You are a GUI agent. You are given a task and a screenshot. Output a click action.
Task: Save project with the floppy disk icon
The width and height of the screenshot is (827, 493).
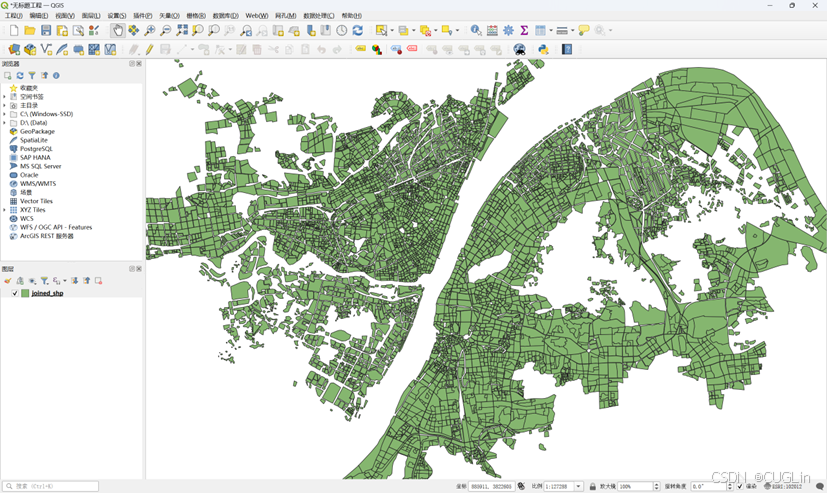[x=46, y=31]
